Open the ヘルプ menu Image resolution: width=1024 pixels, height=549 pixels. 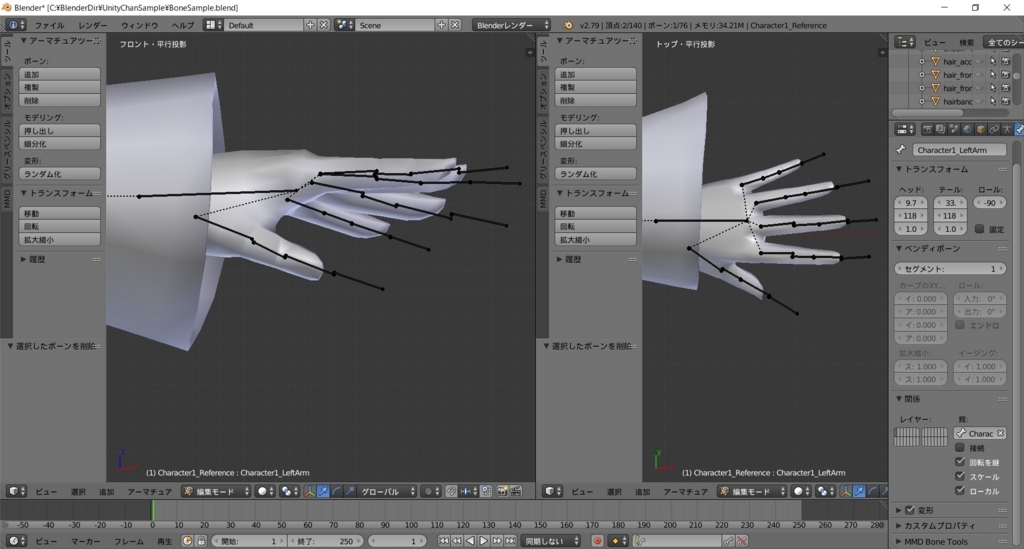pos(183,25)
